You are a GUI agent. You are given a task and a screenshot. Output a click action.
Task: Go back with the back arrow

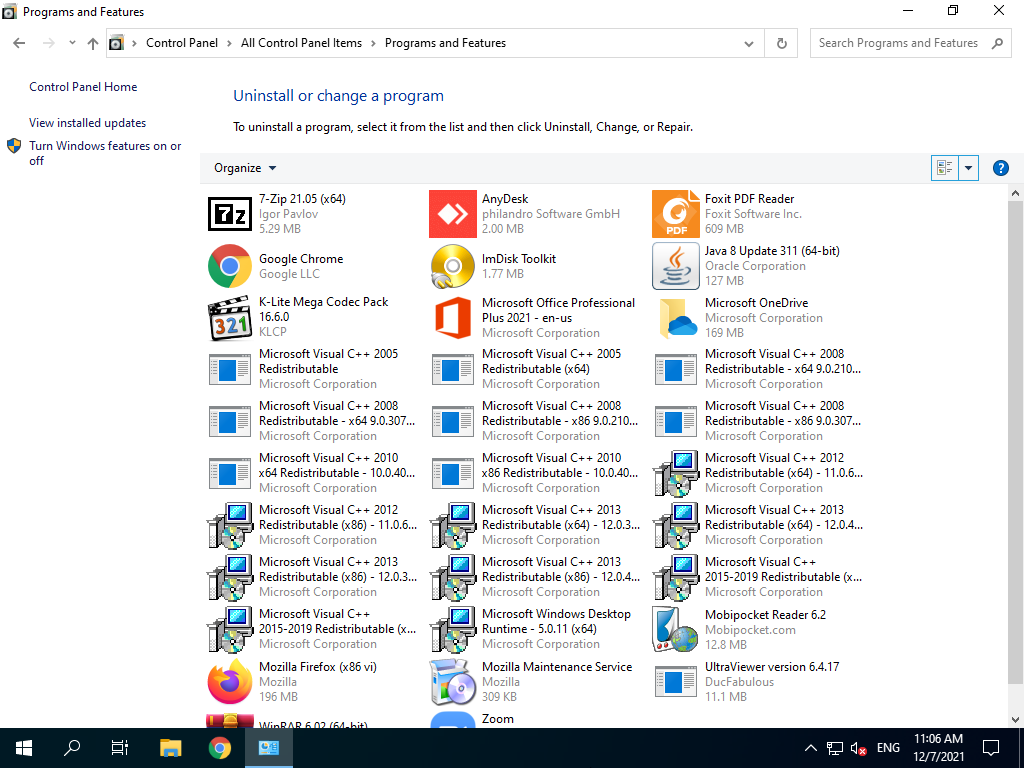(19, 43)
